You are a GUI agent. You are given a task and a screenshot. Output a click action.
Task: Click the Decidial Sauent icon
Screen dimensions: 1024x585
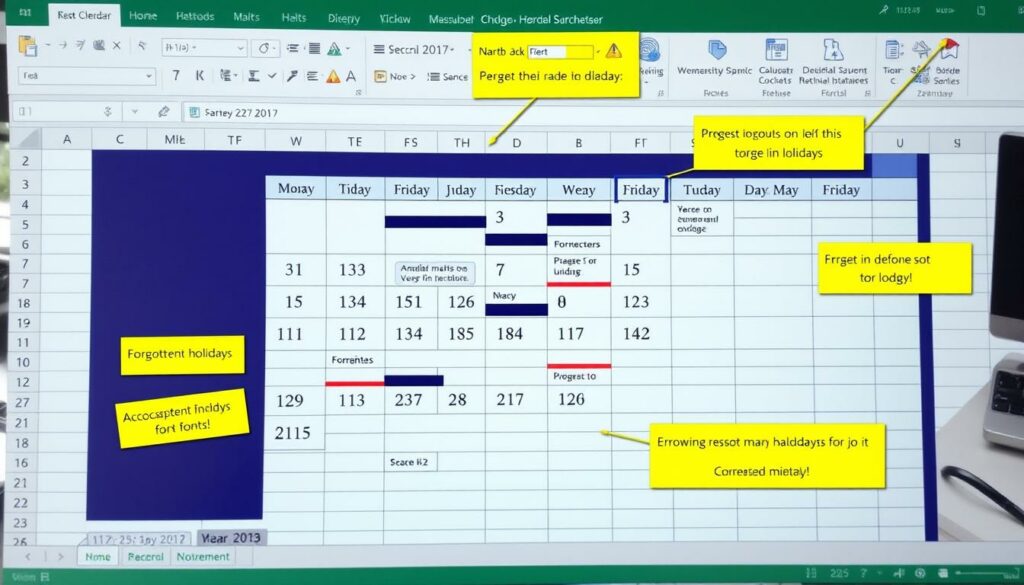point(833,50)
